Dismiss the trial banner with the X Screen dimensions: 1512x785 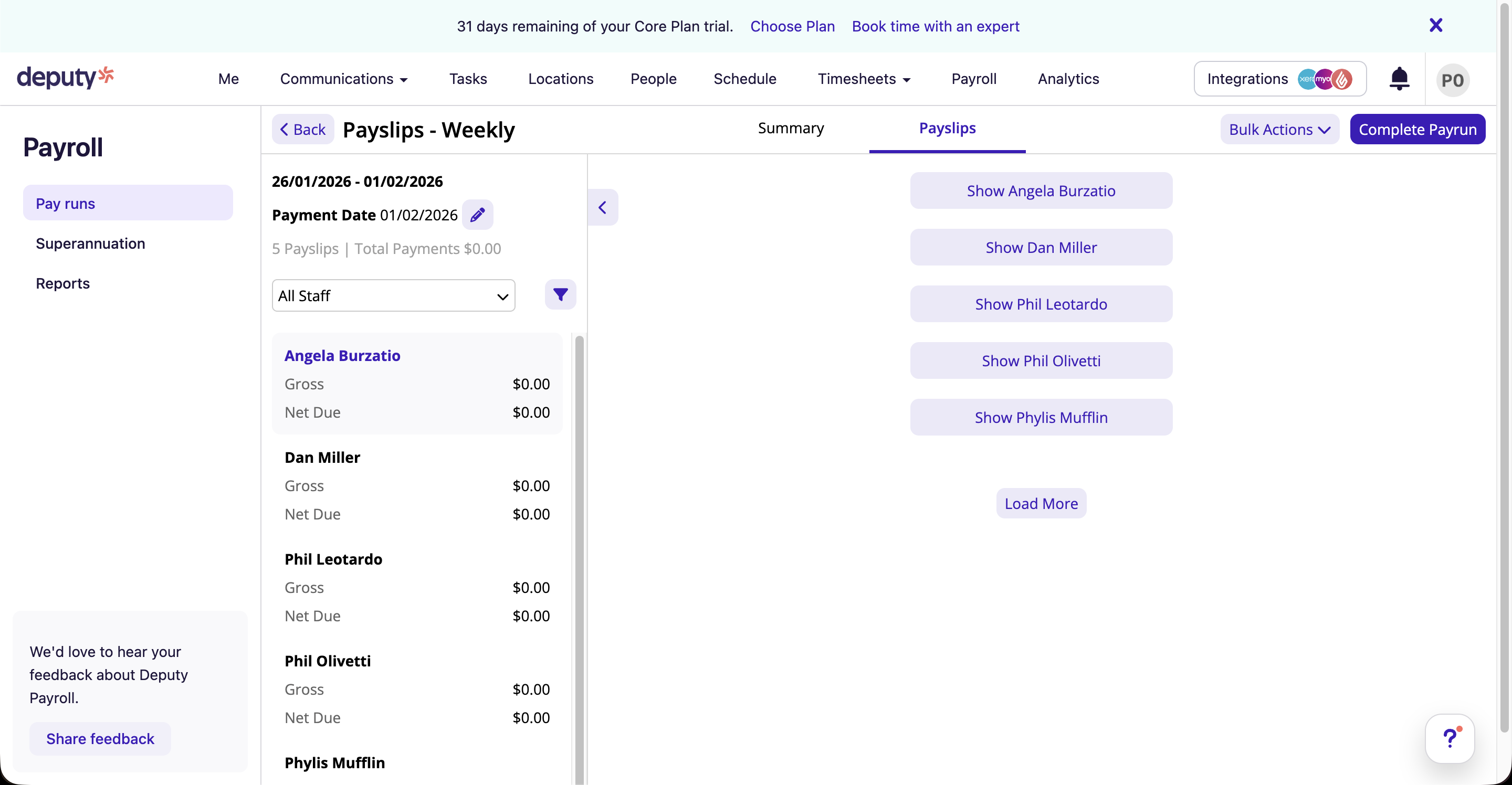[x=1436, y=25]
